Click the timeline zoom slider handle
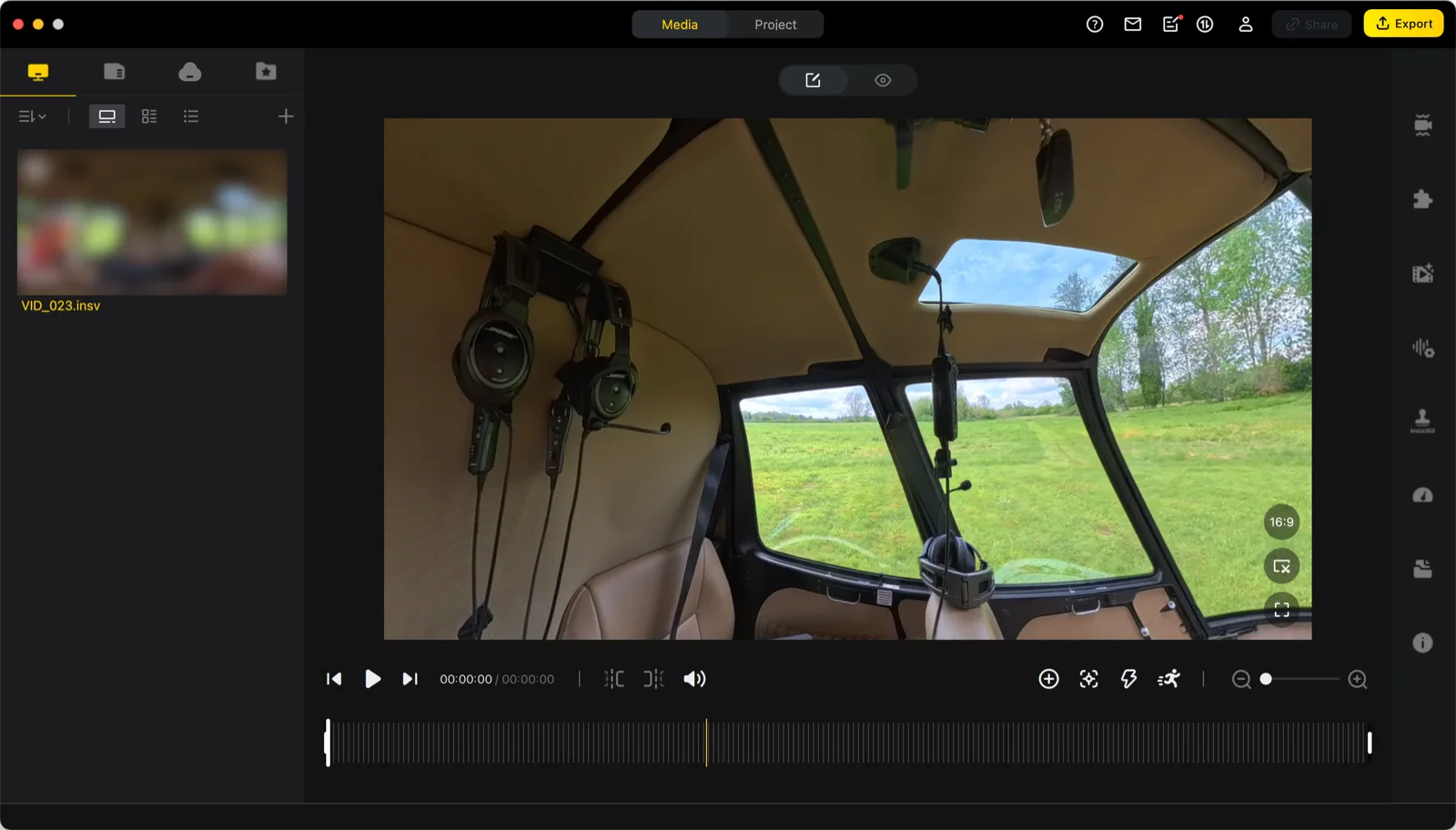The image size is (1456, 830). tap(1266, 679)
